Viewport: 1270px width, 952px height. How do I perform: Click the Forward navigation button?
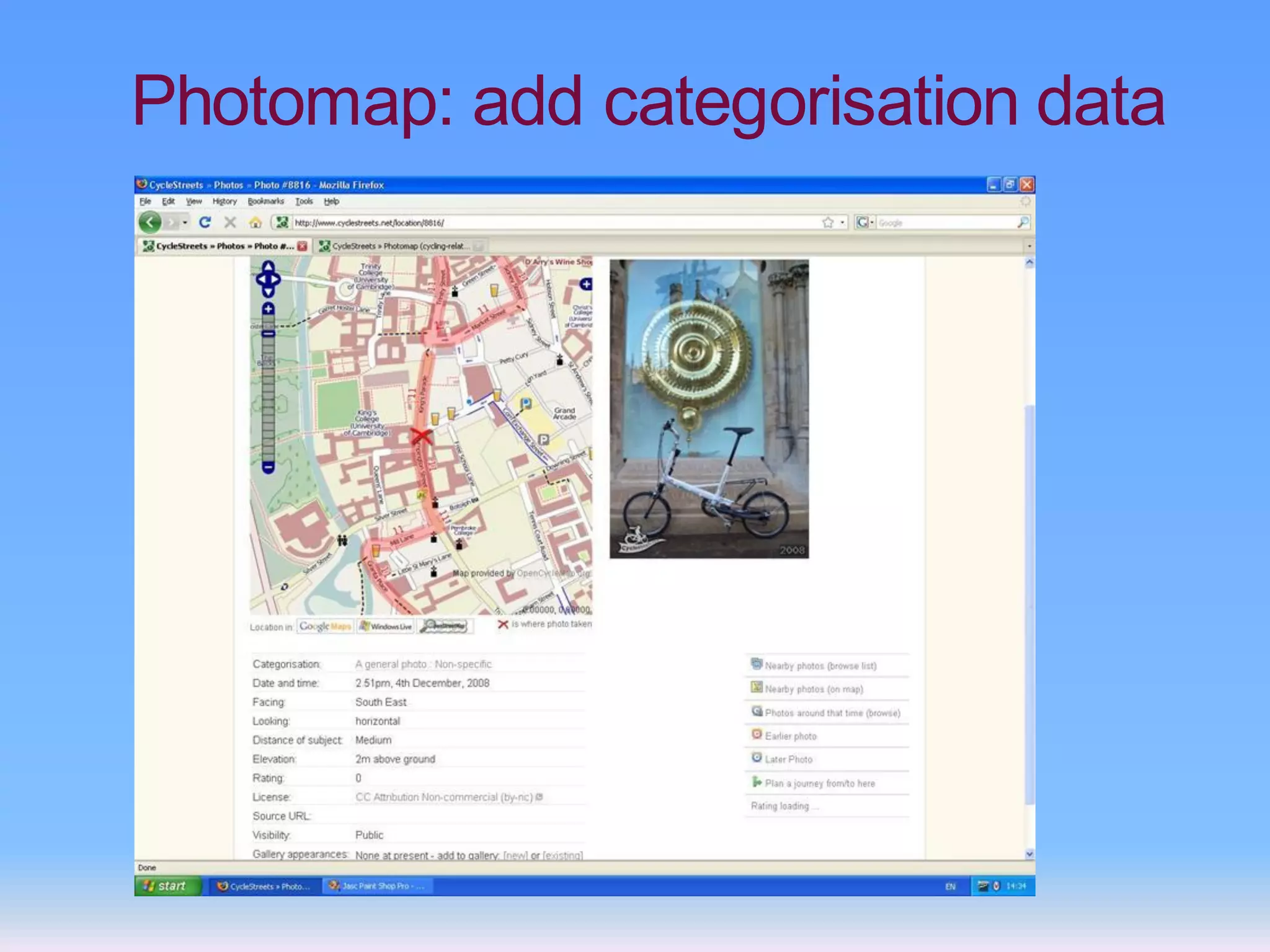click(172, 222)
